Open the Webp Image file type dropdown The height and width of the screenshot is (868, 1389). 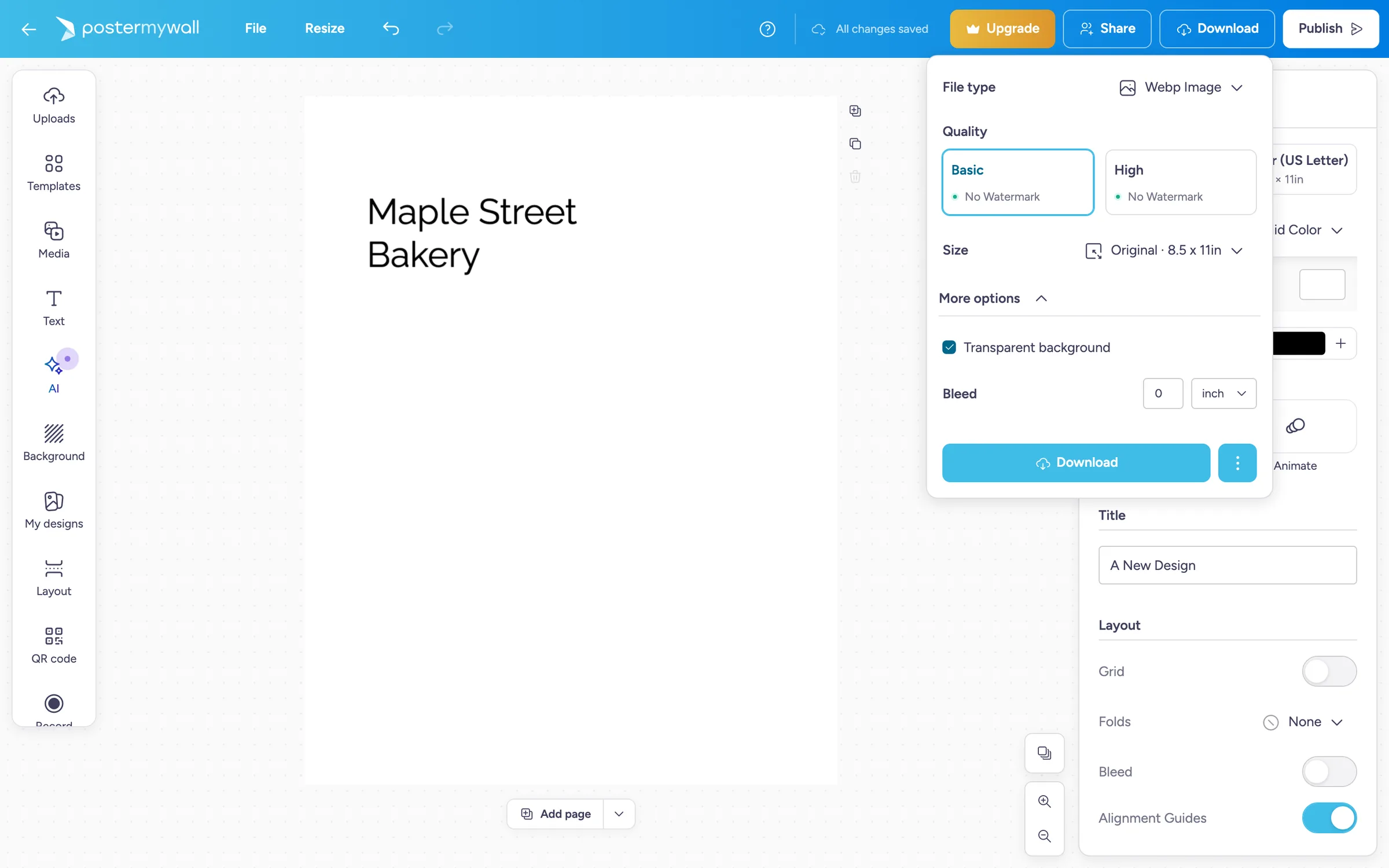1181,87
